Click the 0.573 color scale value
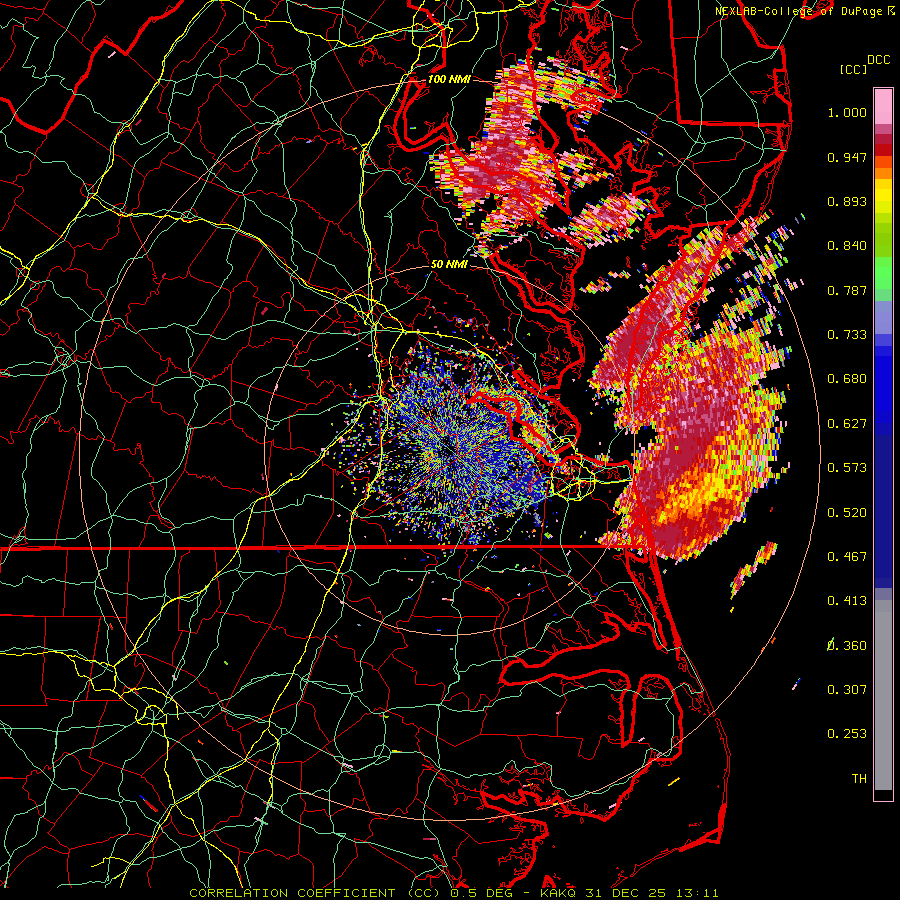The image size is (900, 900). tap(847, 468)
